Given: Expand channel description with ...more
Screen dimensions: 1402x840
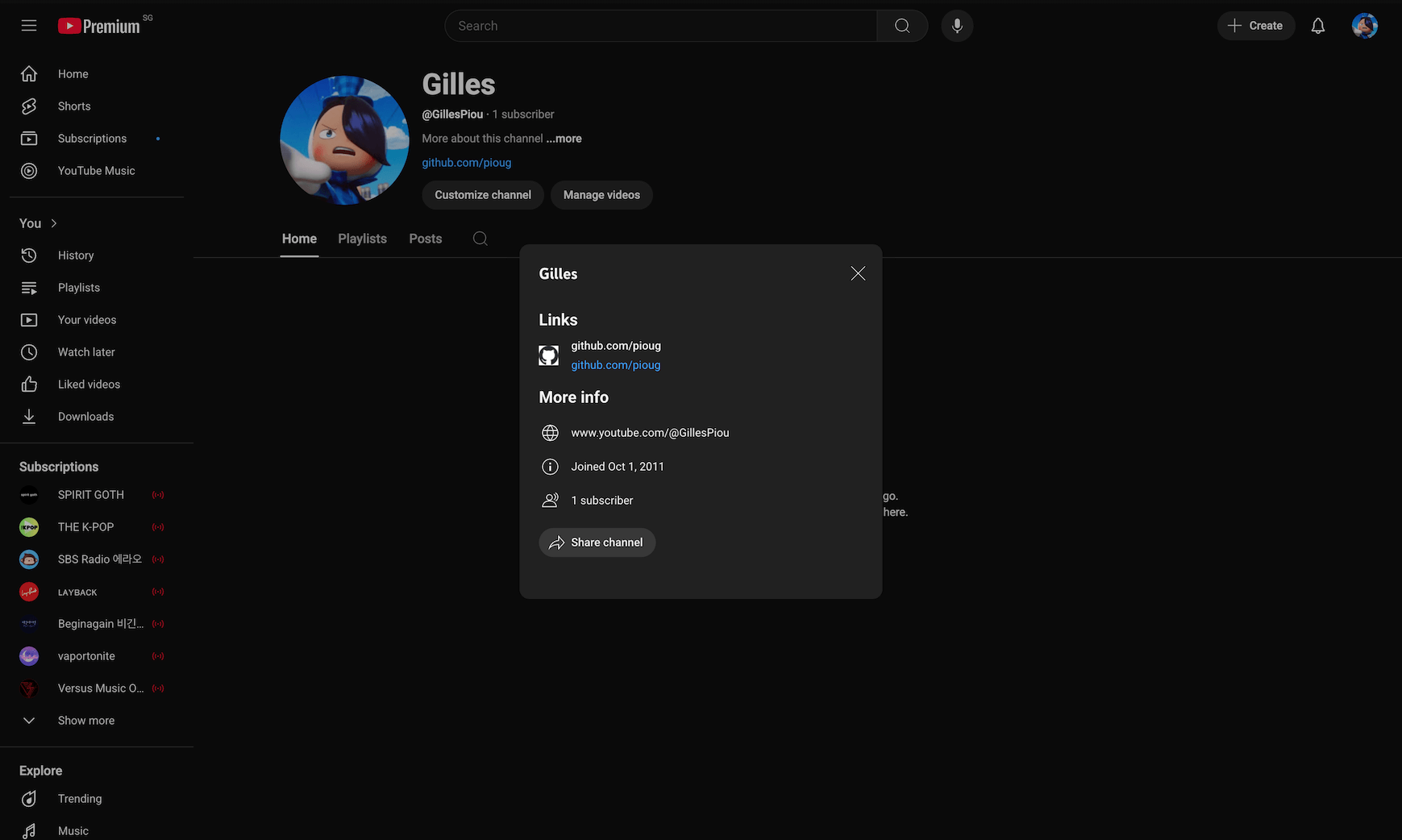Looking at the screenshot, I should (564, 139).
